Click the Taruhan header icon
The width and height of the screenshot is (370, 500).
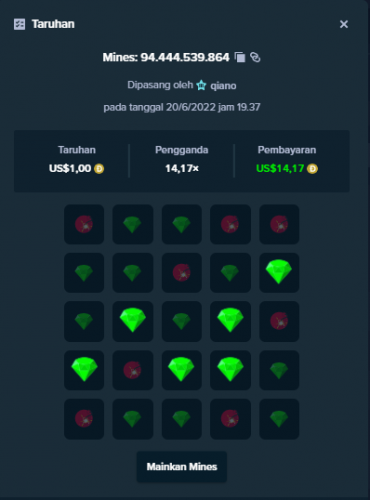coord(19,24)
